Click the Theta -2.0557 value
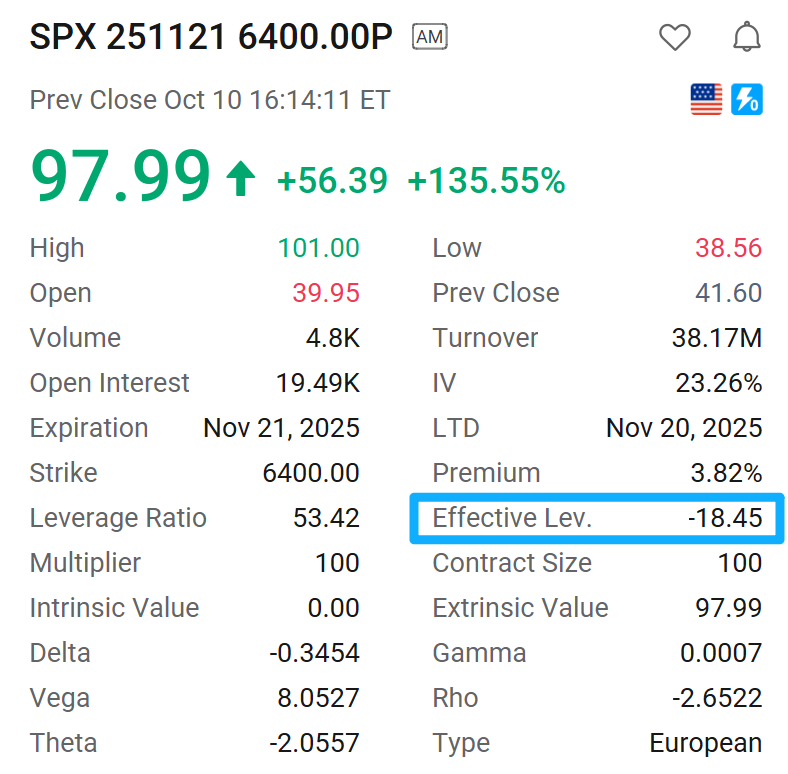 pos(314,743)
